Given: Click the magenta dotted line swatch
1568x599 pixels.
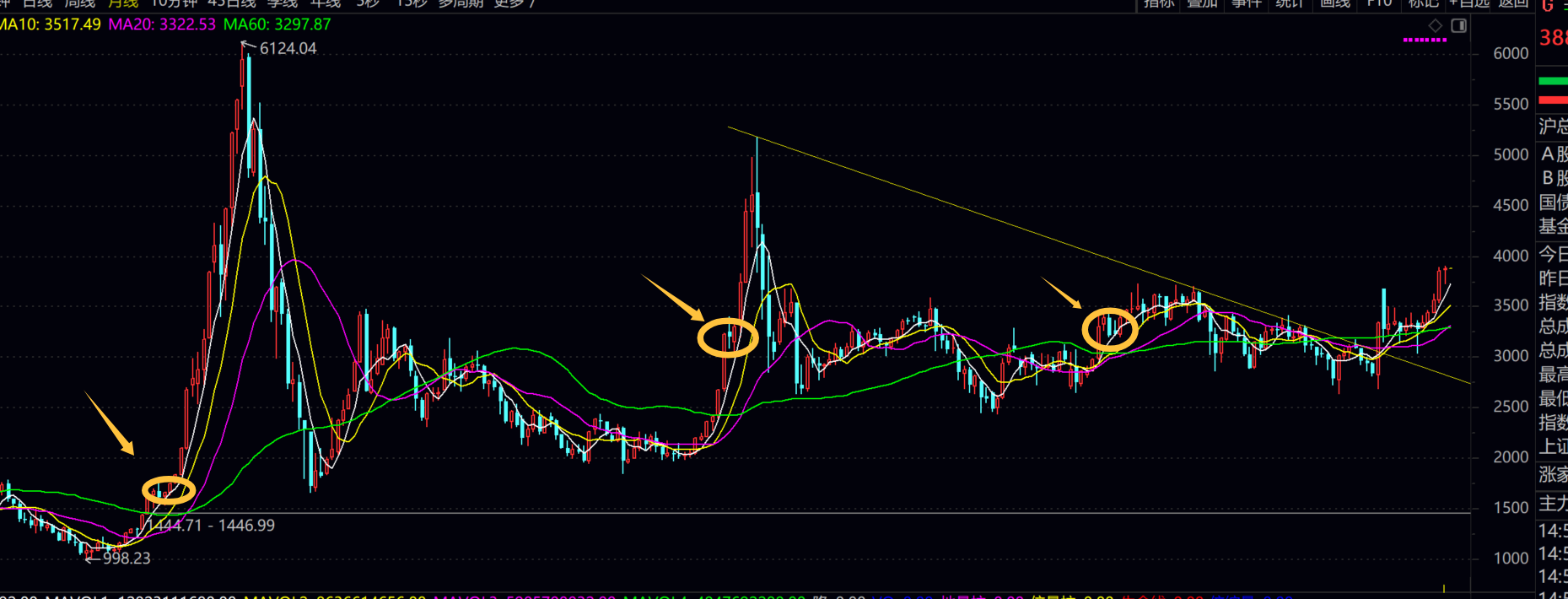Looking at the screenshot, I should click(x=1425, y=40).
